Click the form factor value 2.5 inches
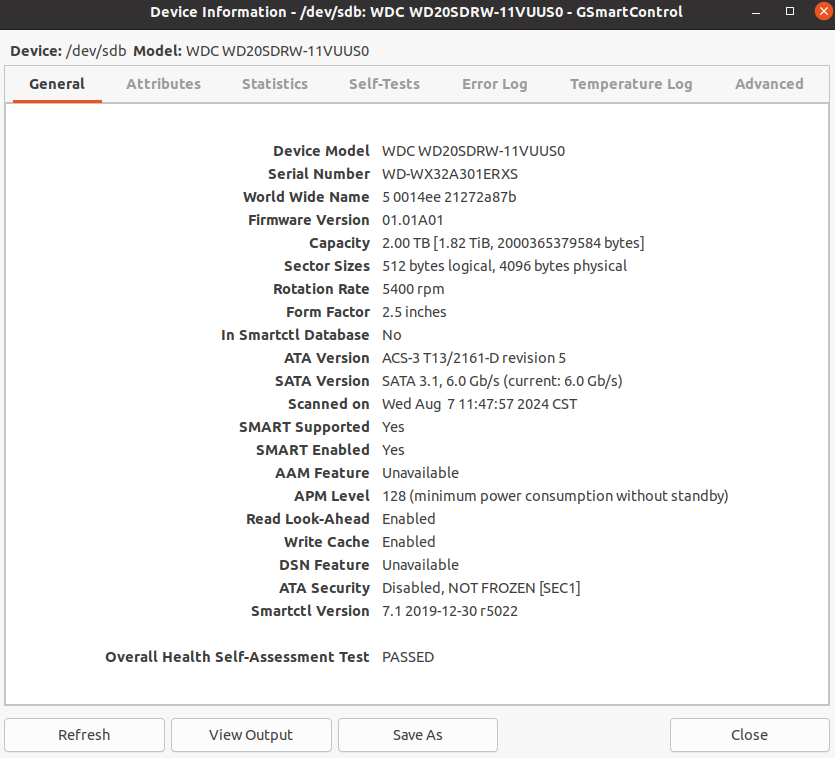835x758 pixels. tap(414, 312)
